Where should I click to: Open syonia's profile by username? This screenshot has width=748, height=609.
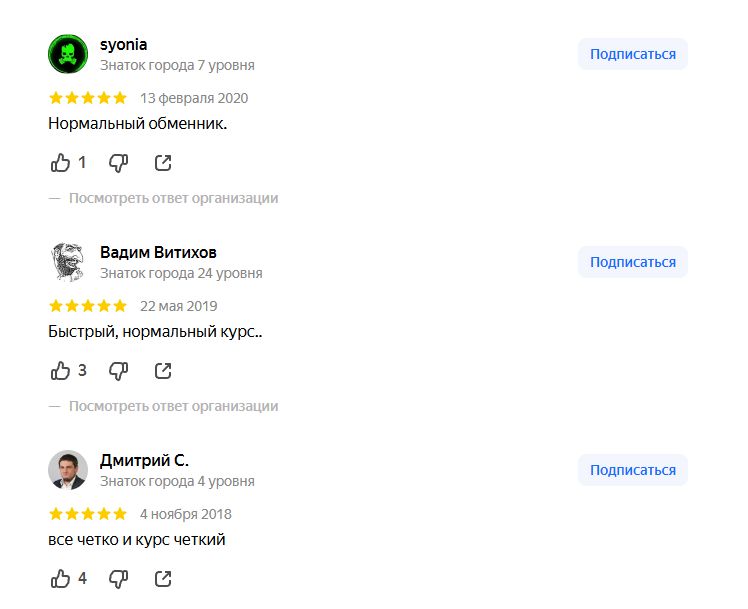(x=124, y=44)
